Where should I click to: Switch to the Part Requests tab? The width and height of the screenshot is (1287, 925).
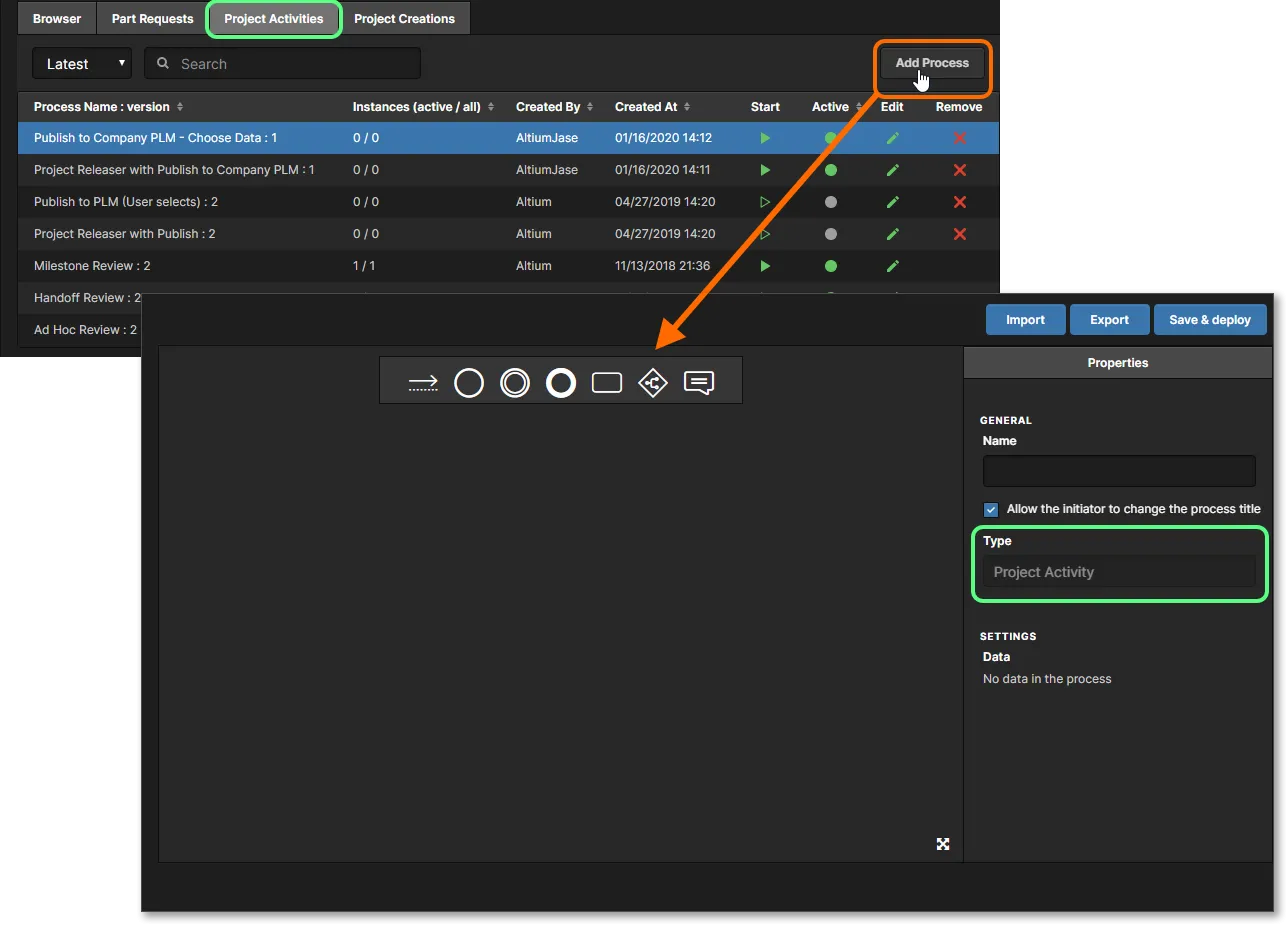(152, 19)
